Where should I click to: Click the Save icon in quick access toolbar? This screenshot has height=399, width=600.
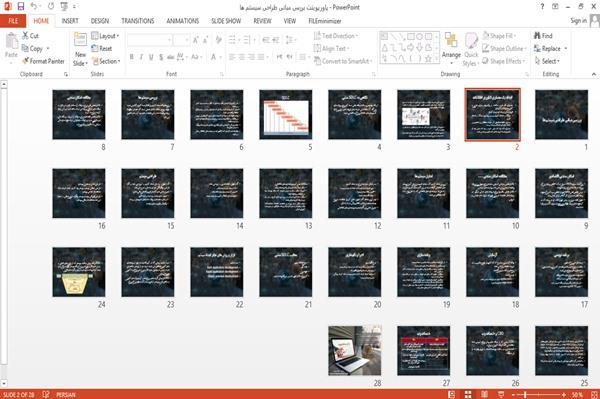(21, 6)
